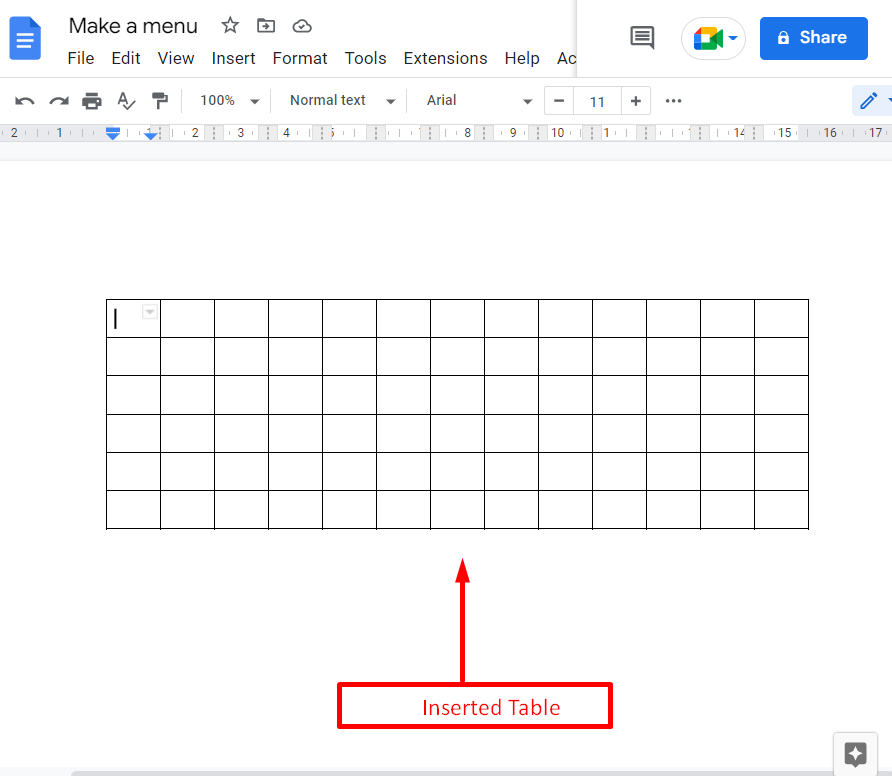This screenshot has width=892, height=776.
Task: Open the Format menu
Action: pyautogui.click(x=300, y=58)
